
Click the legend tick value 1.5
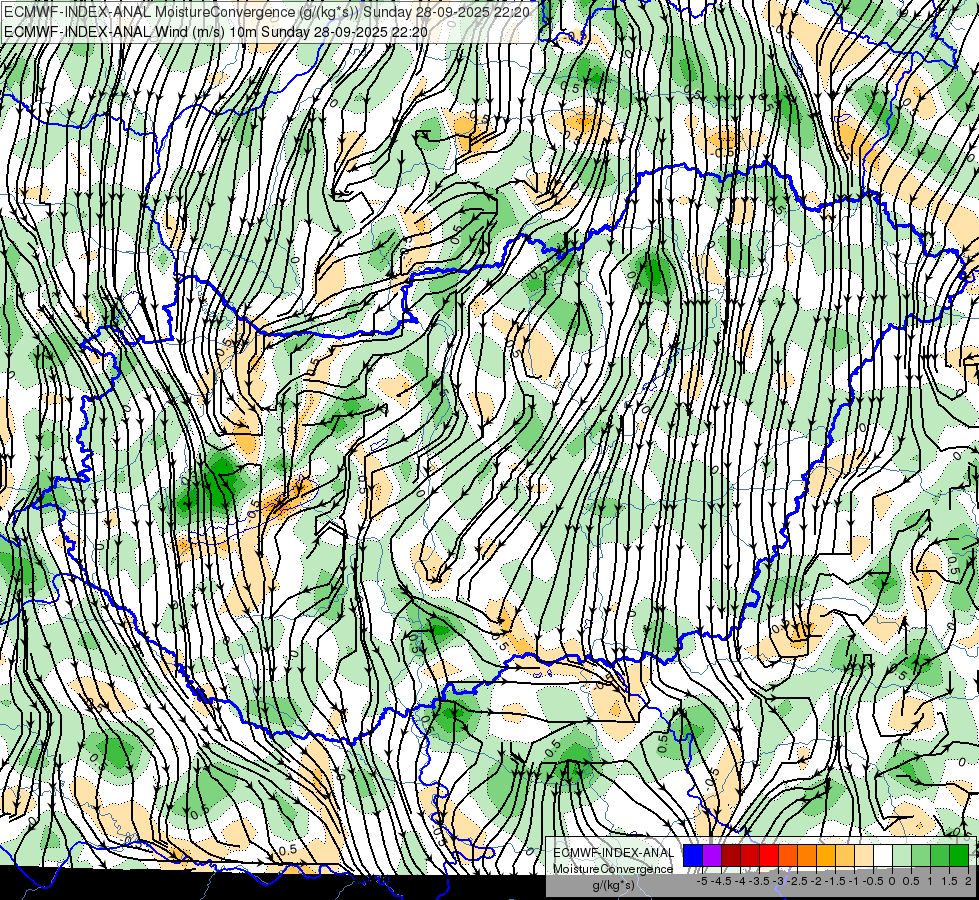point(949,881)
